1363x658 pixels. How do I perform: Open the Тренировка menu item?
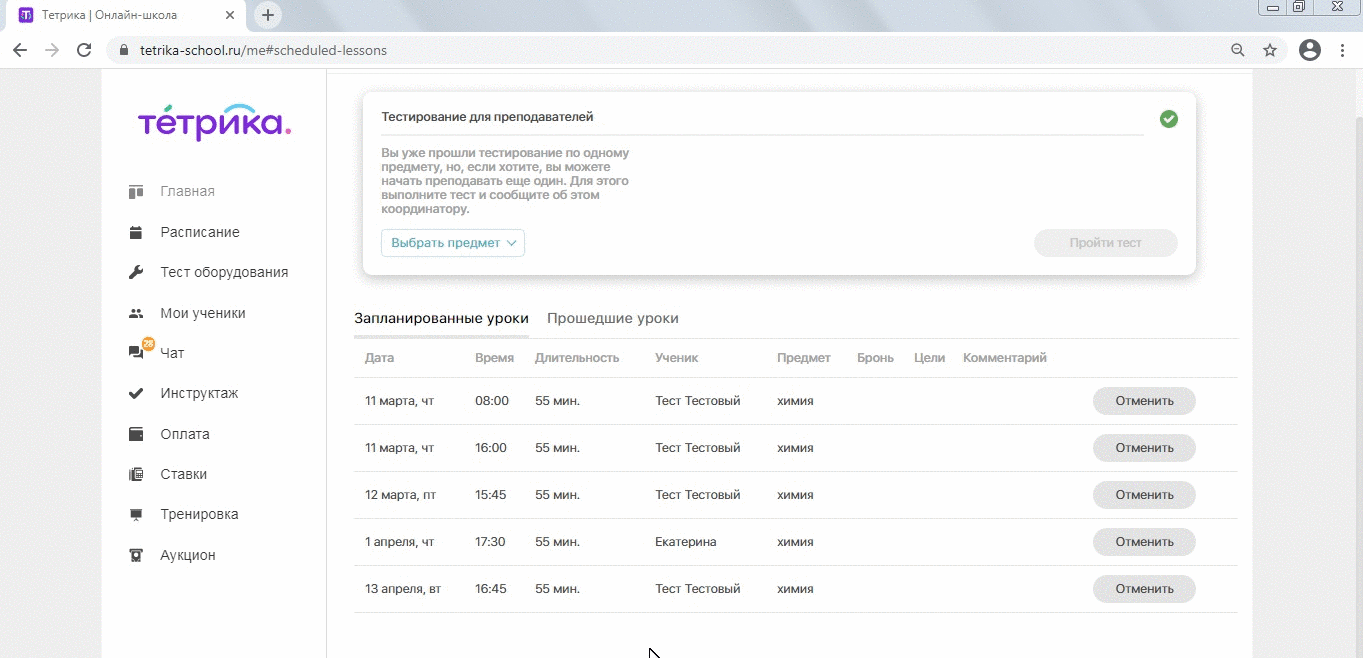pos(199,514)
